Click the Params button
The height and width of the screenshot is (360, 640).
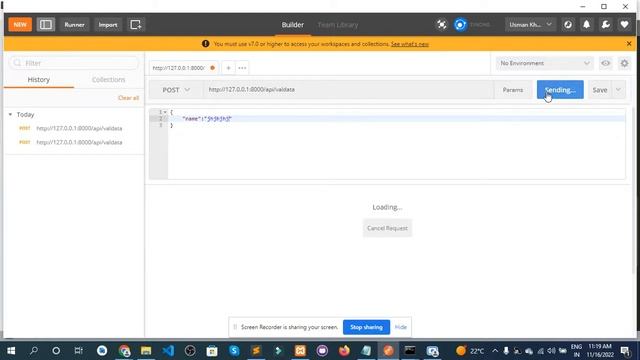(513, 90)
